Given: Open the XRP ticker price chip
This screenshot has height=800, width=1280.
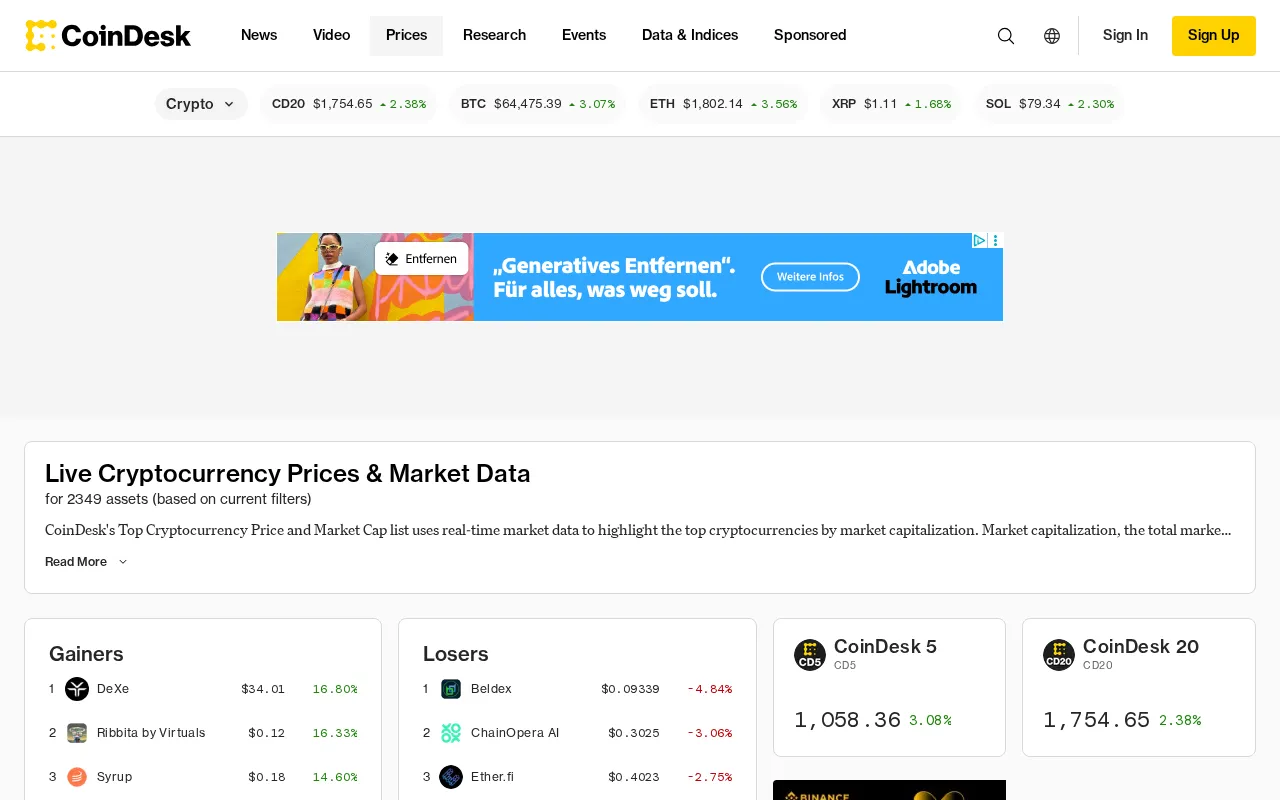Looking at the screenshot, I should point(891,104).
